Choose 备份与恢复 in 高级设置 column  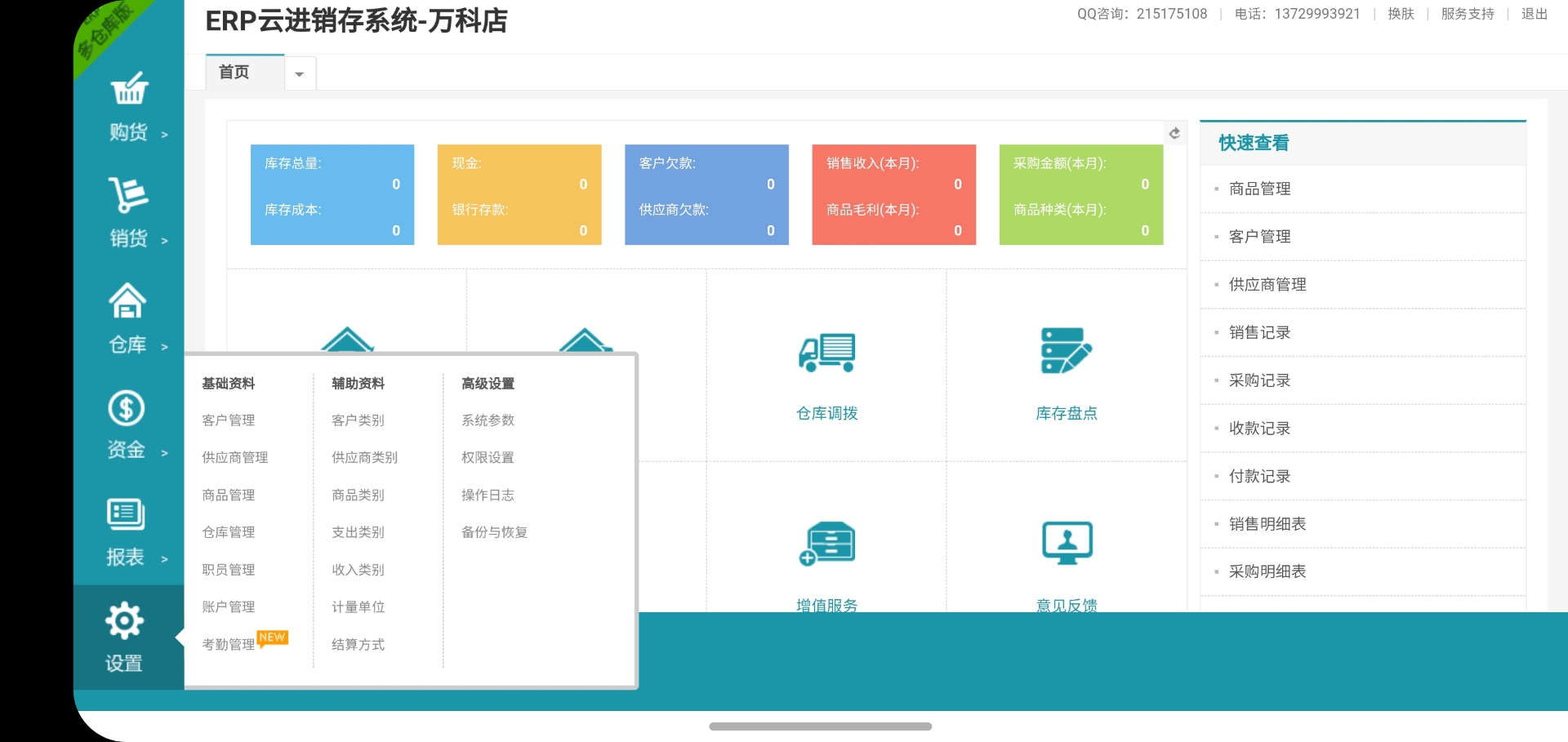click(x=494, y=532)
